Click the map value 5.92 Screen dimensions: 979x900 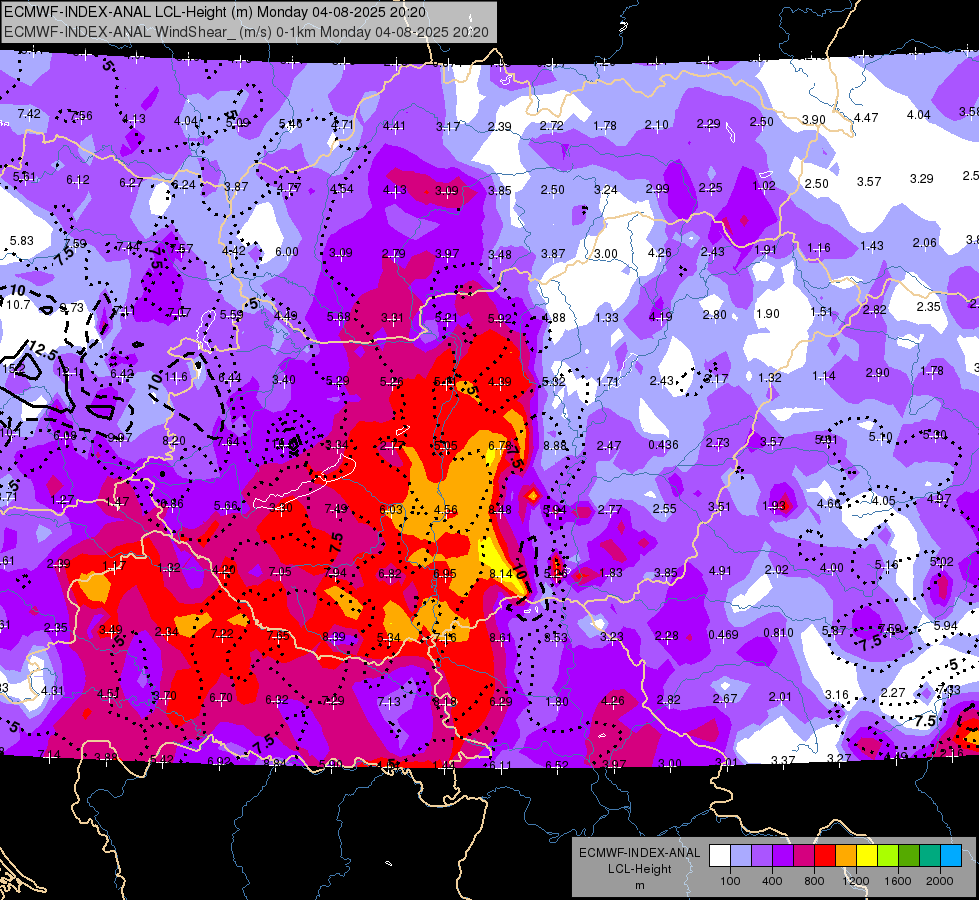pos(499,319)
